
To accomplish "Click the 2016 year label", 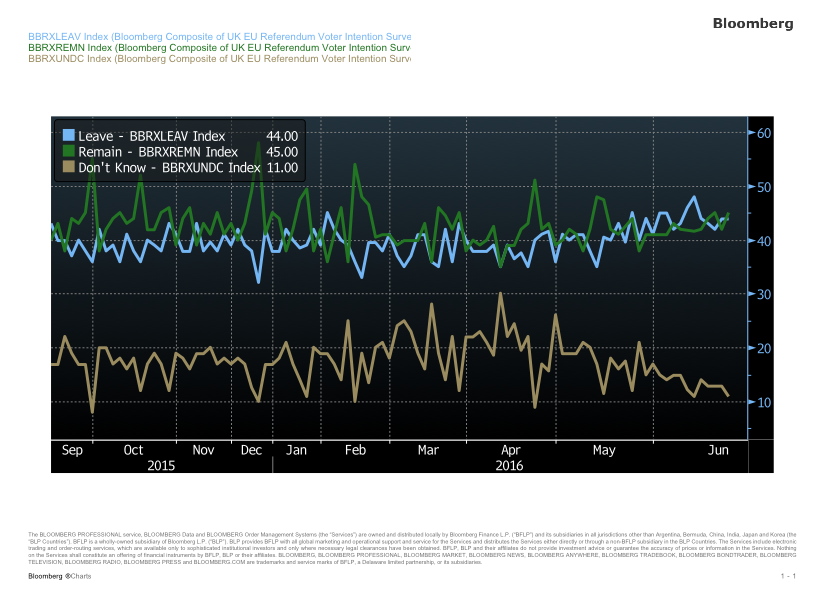I will tap(509, 466).
